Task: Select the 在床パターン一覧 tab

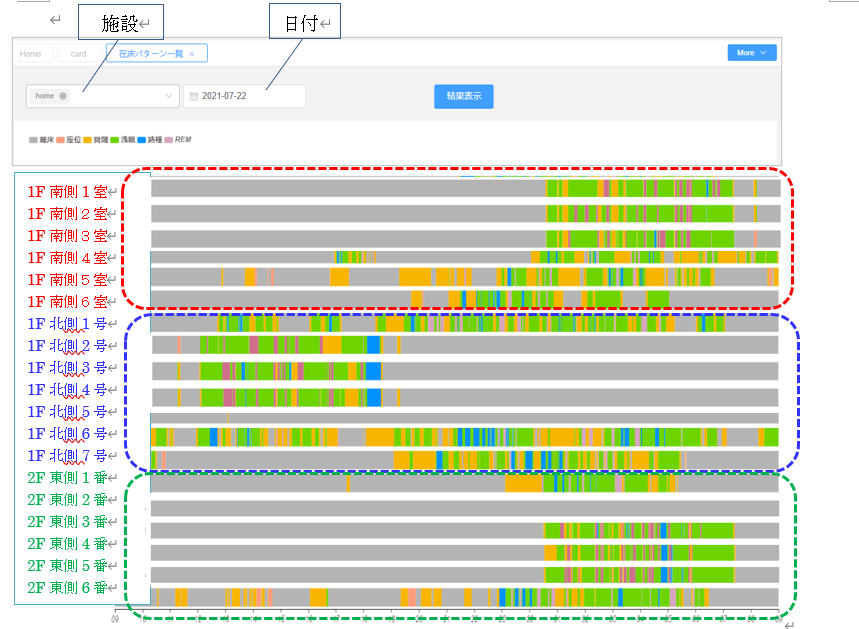Action: pyautogui.click(x=150, y=53)
